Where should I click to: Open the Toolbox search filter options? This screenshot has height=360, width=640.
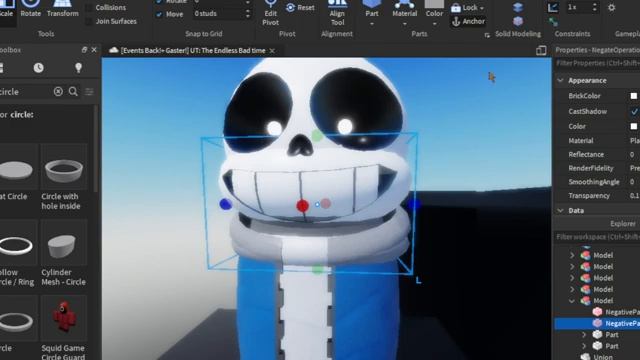tap(89, 91)
